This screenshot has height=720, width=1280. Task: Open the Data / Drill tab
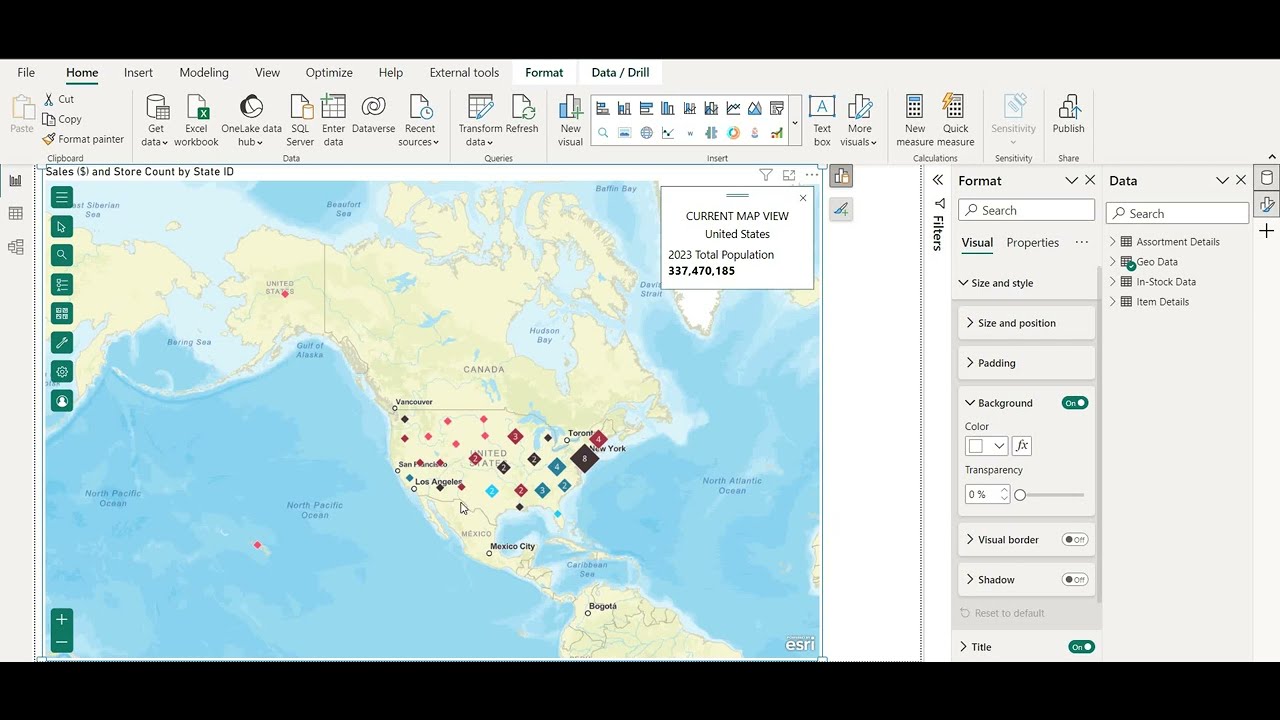click(x=620, y=72)
